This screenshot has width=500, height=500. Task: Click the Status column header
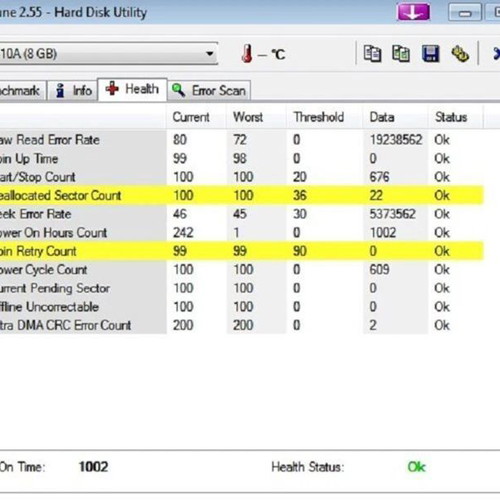point(451,117)
